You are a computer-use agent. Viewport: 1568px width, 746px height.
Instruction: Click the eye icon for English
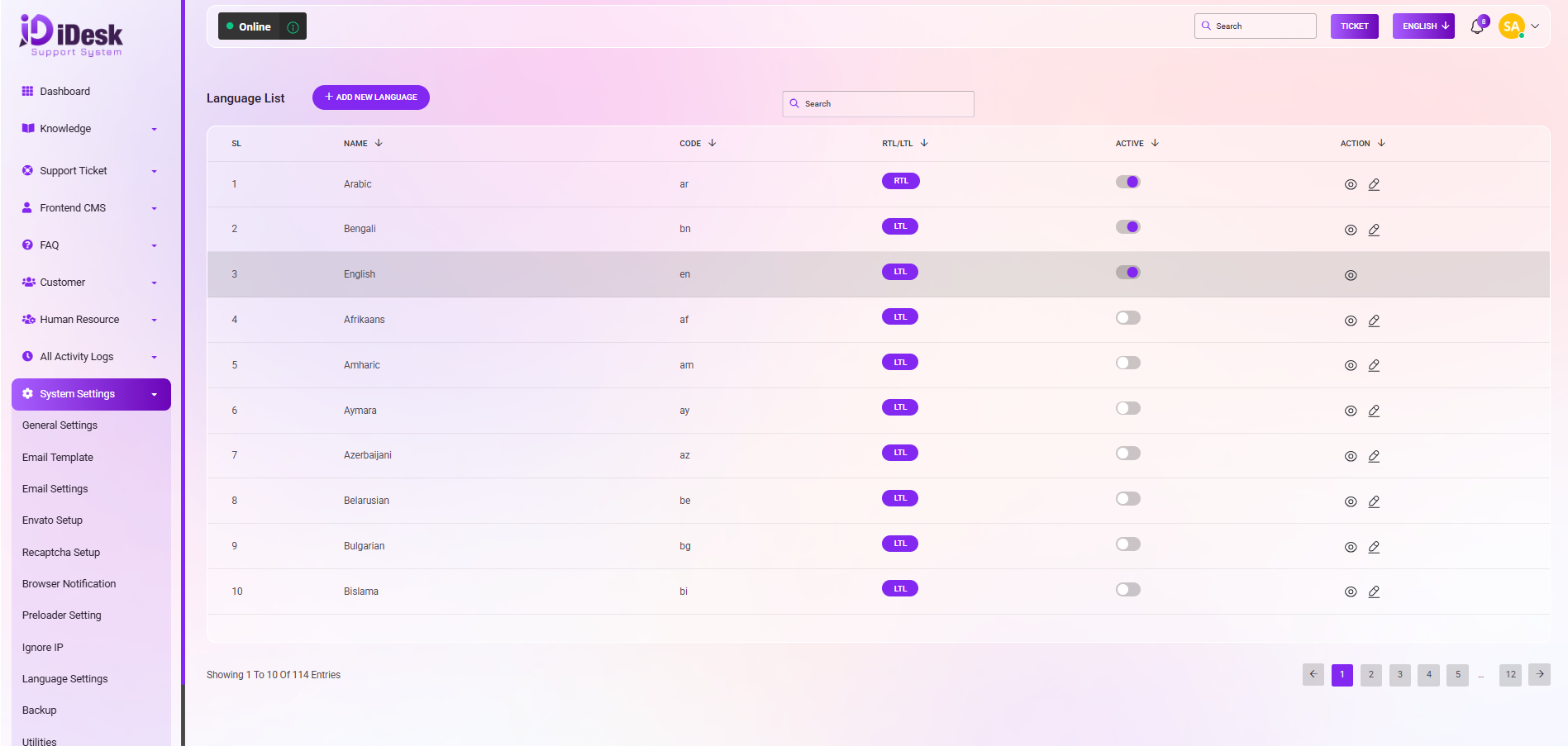[x=1351, y=275]
